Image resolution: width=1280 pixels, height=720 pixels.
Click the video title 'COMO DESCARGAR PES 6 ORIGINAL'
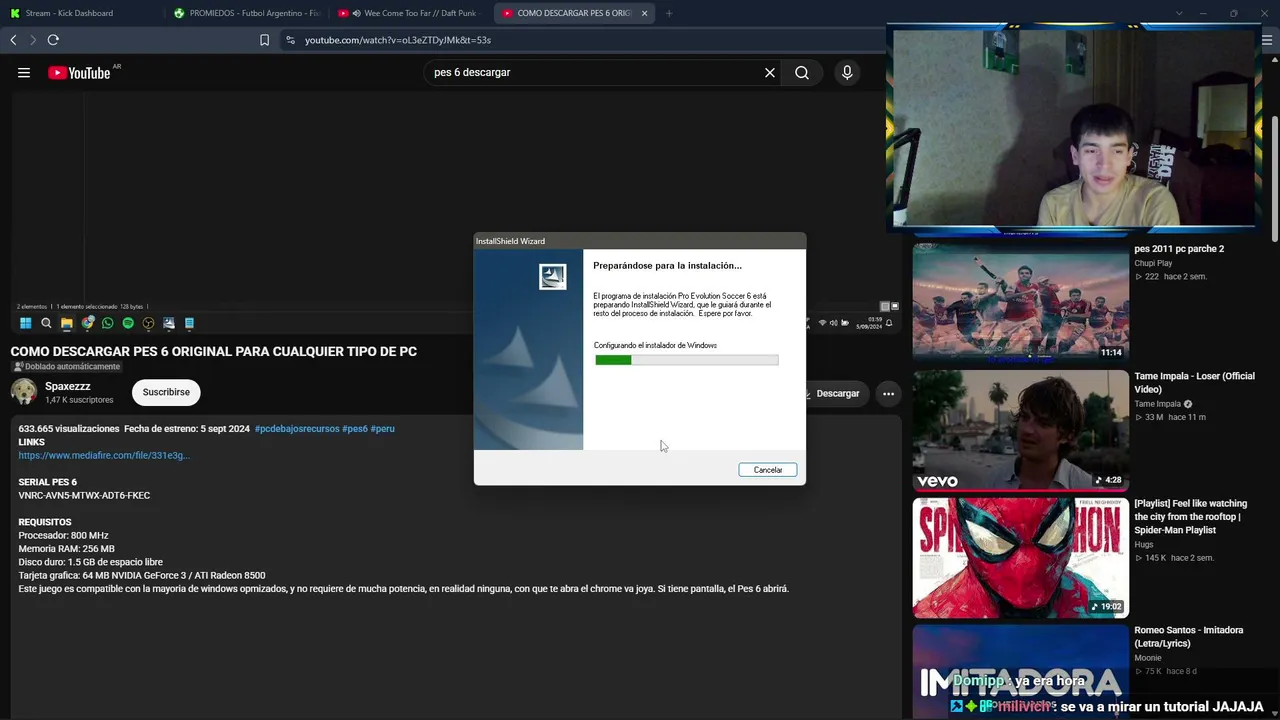tap(214, 352)
